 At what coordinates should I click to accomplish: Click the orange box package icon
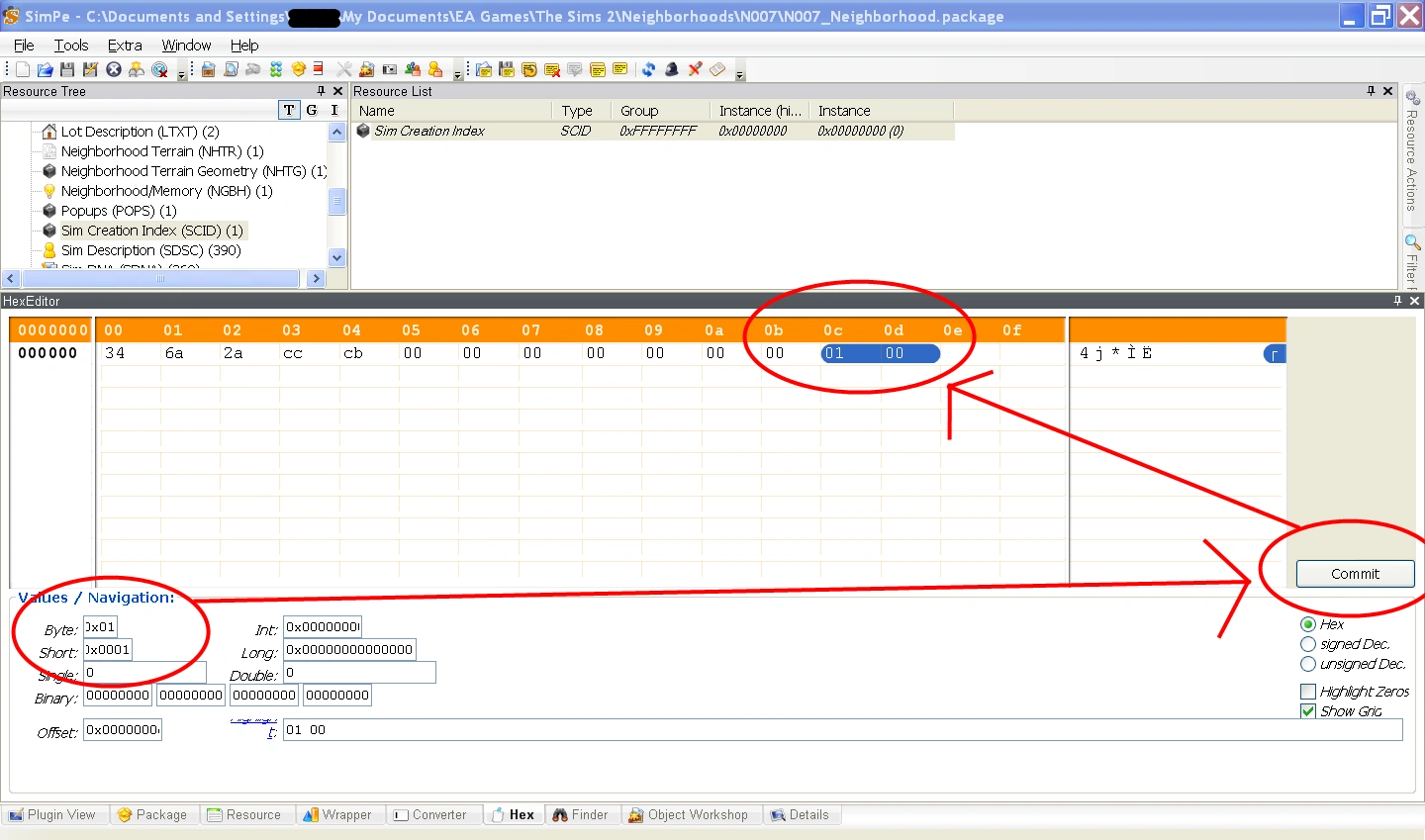tap(299, 69)
